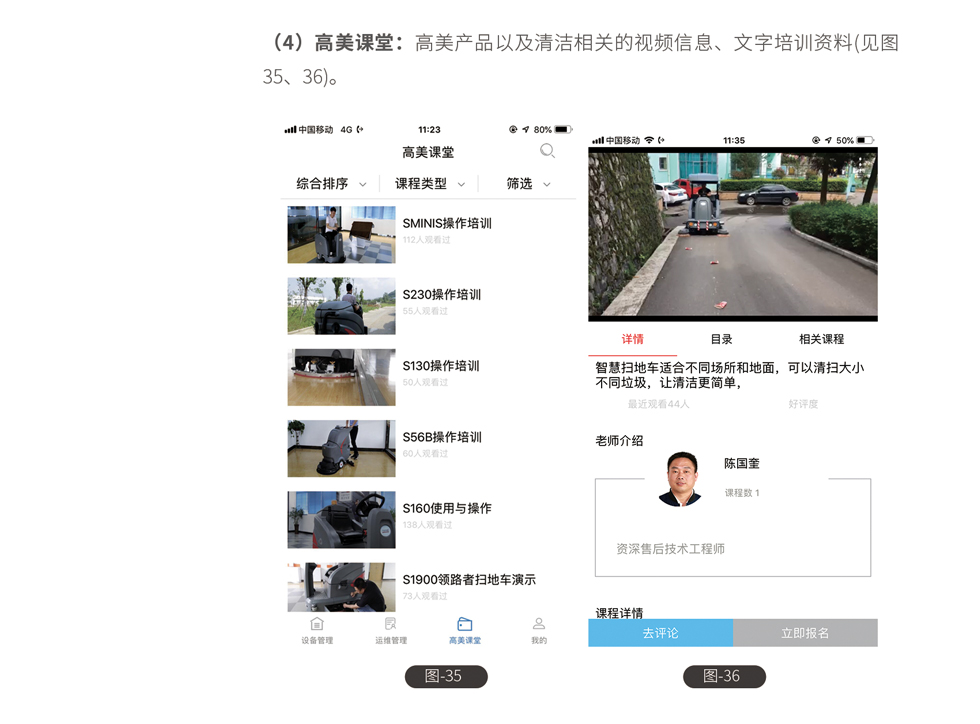Tap battery icon showing 80%

click(563, 130)
